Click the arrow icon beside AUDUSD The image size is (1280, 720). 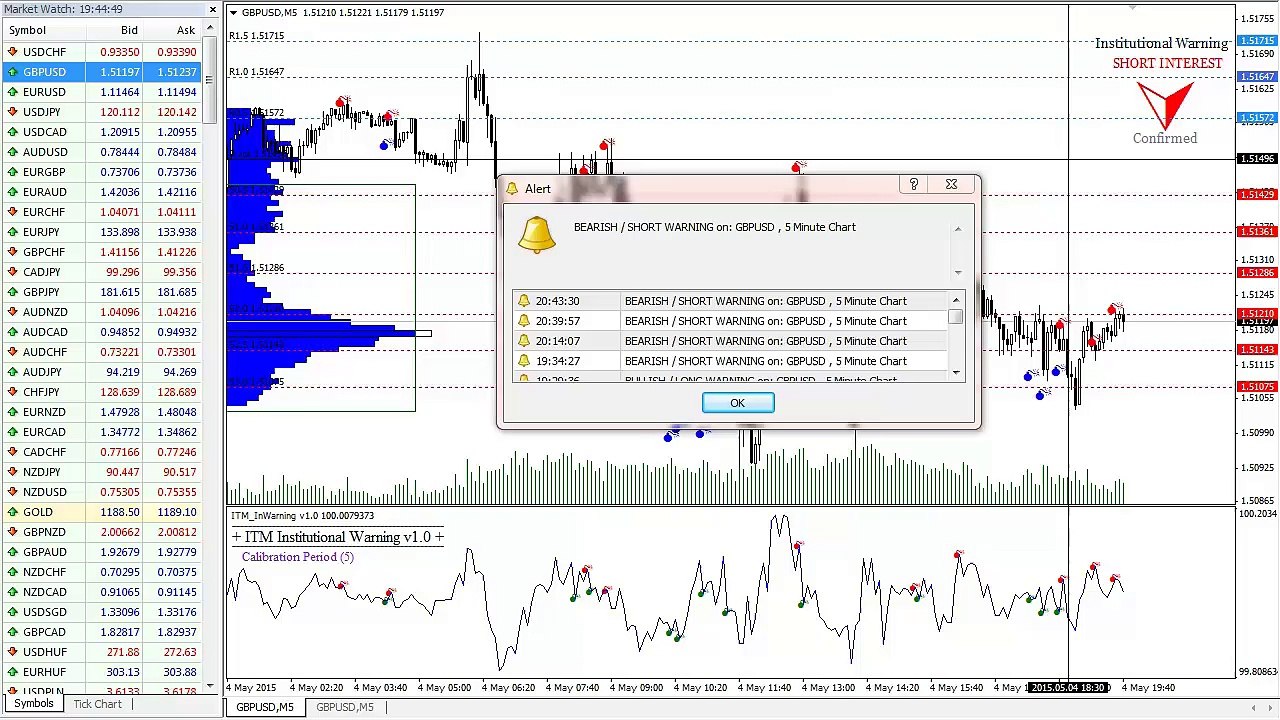[x=12, y=152]
